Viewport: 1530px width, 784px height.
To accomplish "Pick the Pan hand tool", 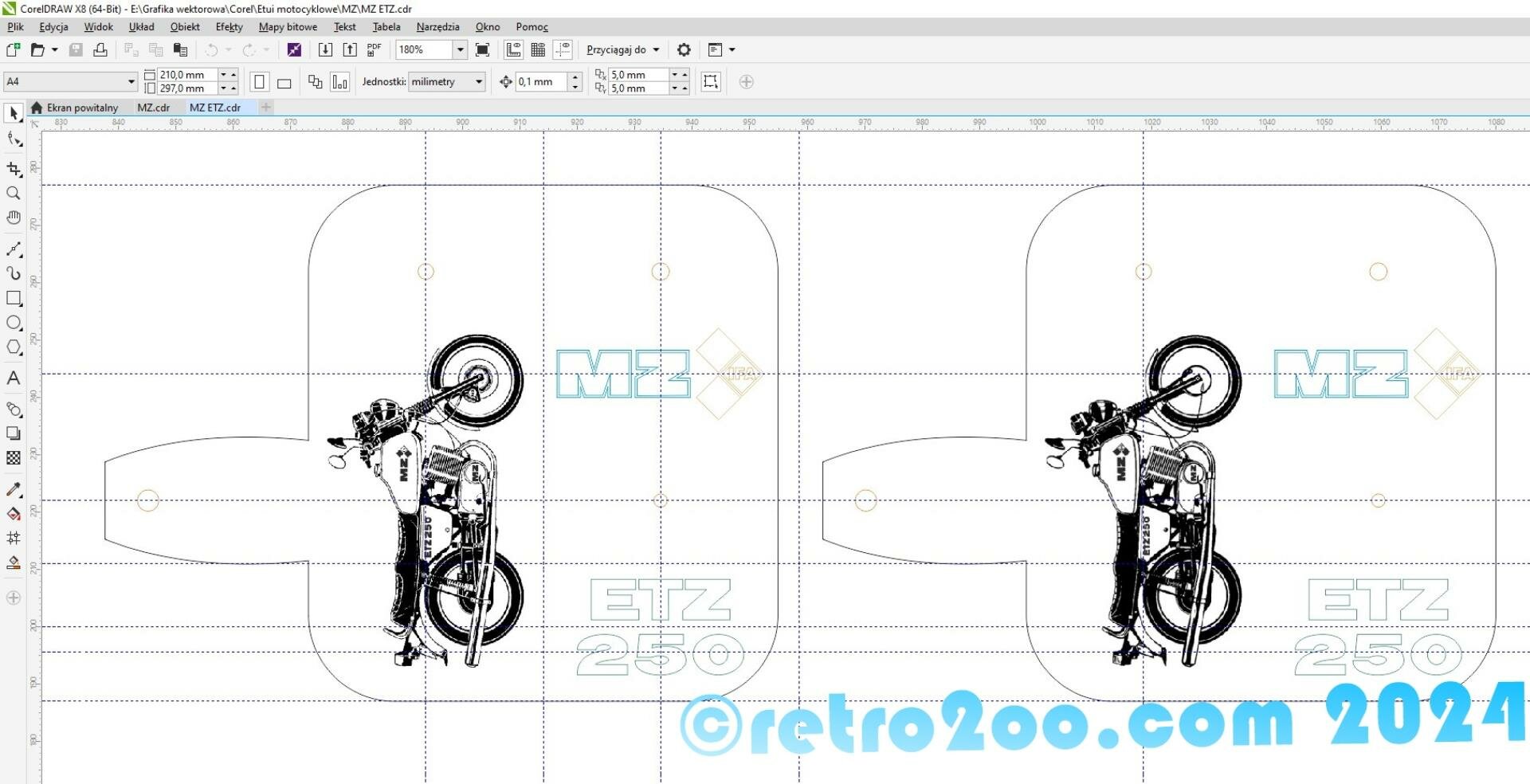I will click(x=14, y=218).
